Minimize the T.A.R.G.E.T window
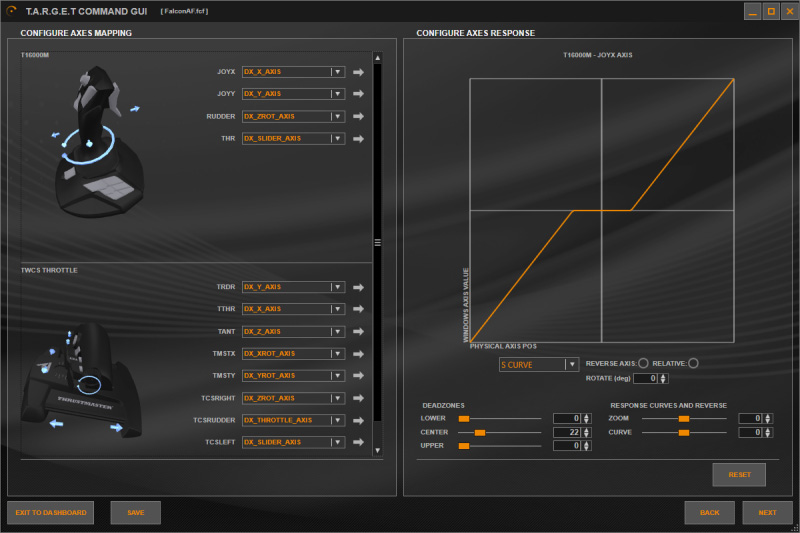Screen dimensions: 800x533 (x=752, y=11)
